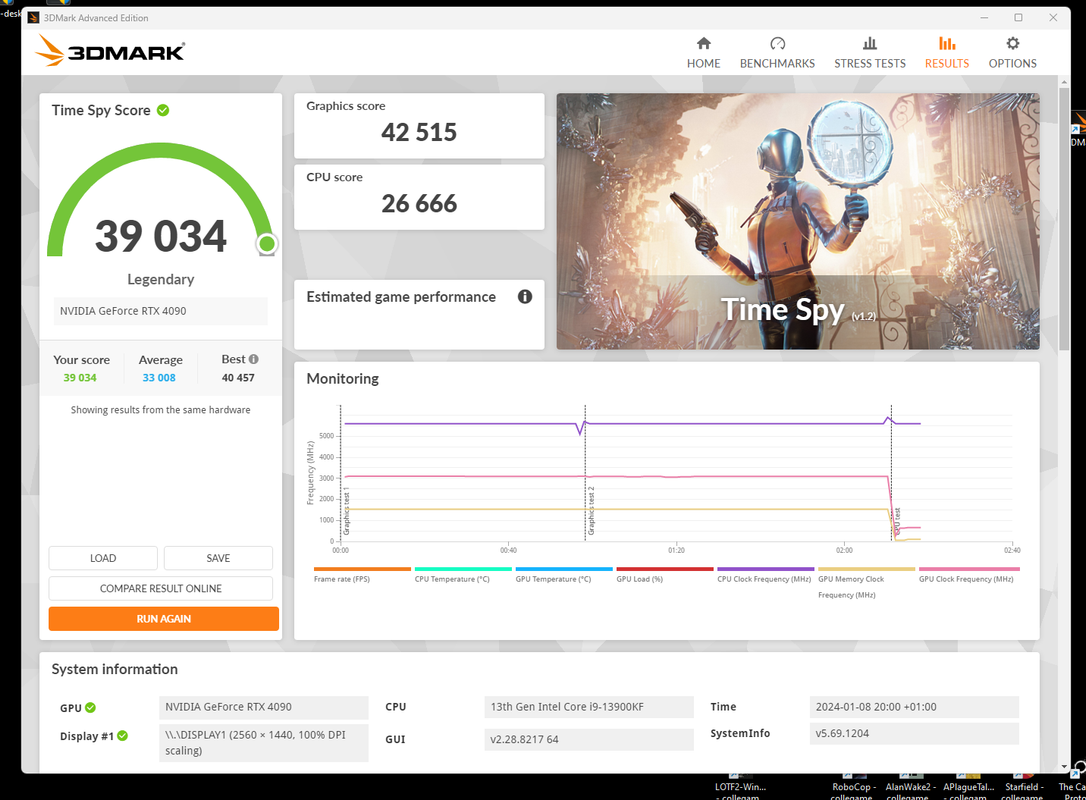Open the OPTIONS tab
The height and width of the screenshot is (800, 1086).
1012,53
